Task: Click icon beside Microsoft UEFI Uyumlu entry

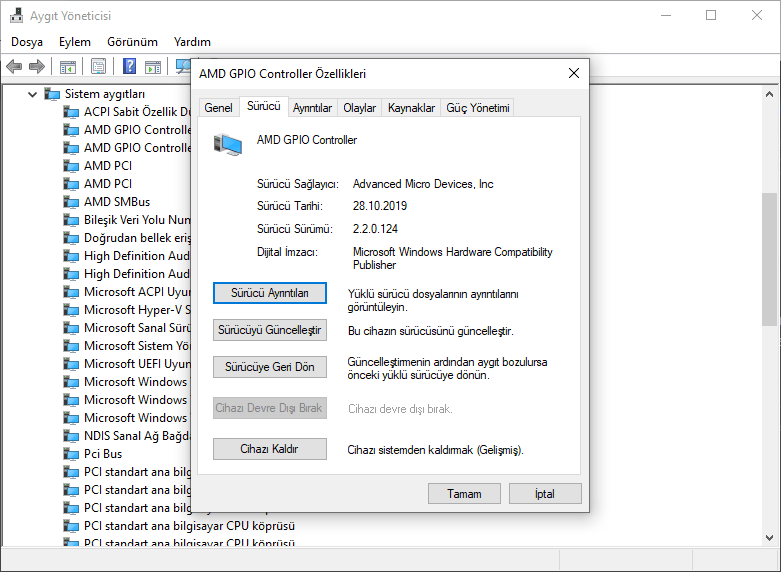Action: 71,364
